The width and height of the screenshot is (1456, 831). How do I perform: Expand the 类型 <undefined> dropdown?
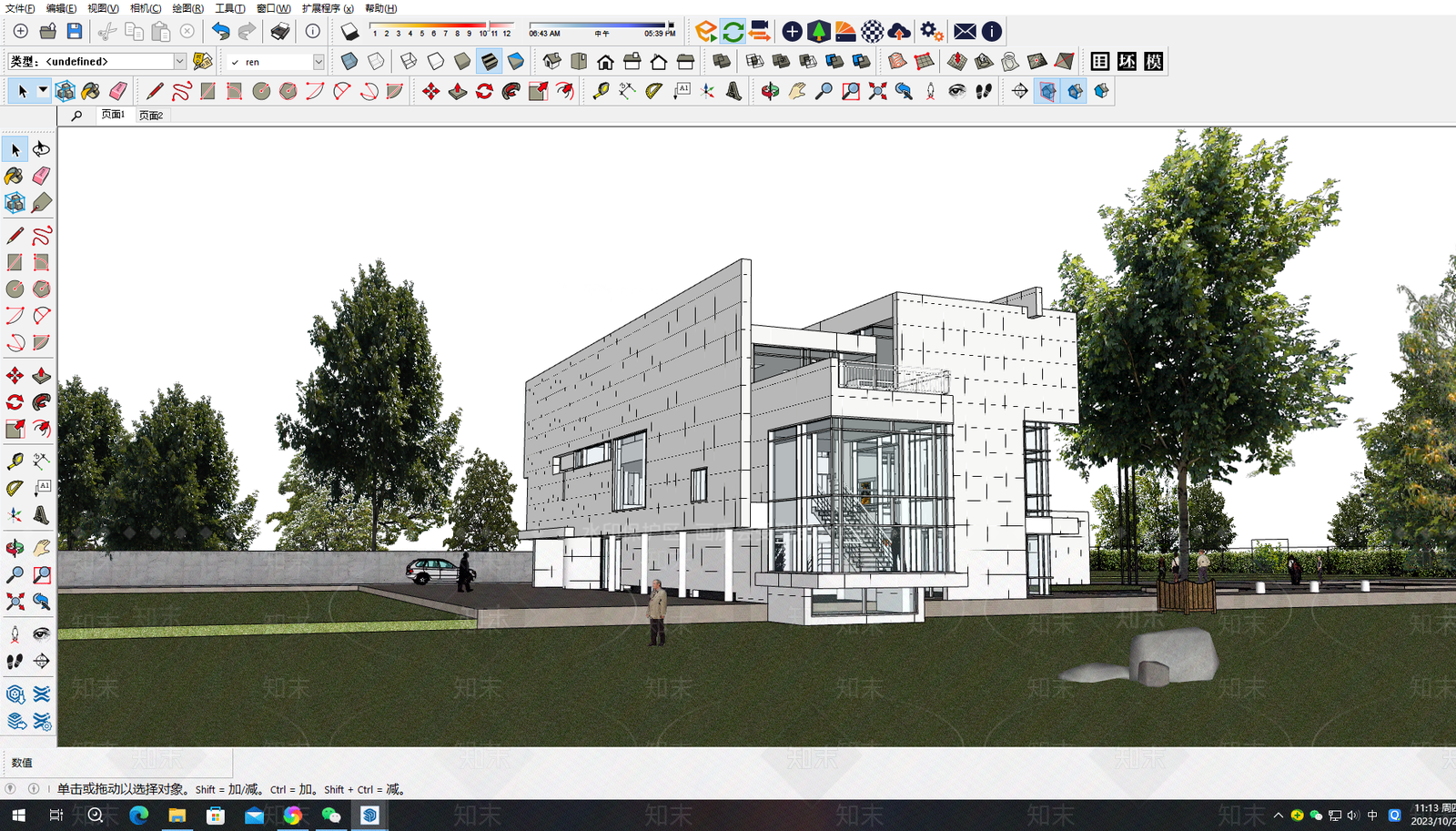pyautogui.click(x=179, y=61)
